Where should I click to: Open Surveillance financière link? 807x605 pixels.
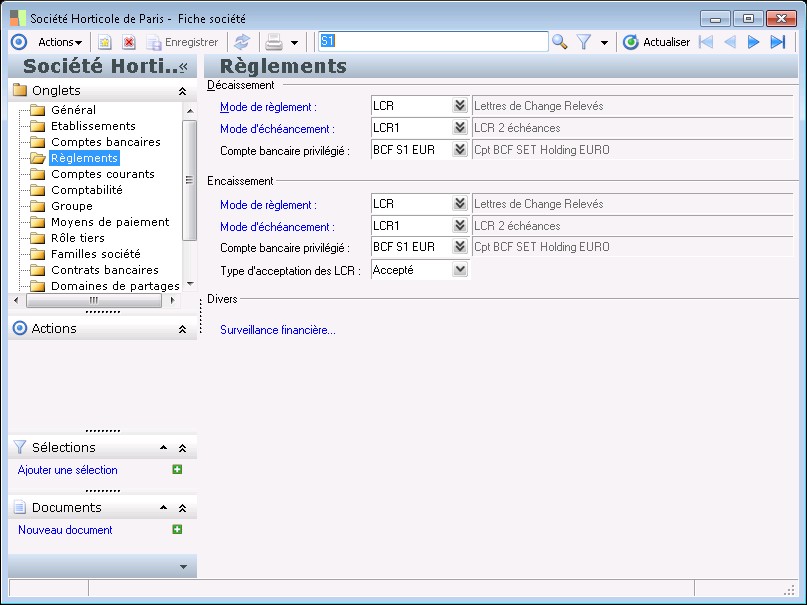278,330
